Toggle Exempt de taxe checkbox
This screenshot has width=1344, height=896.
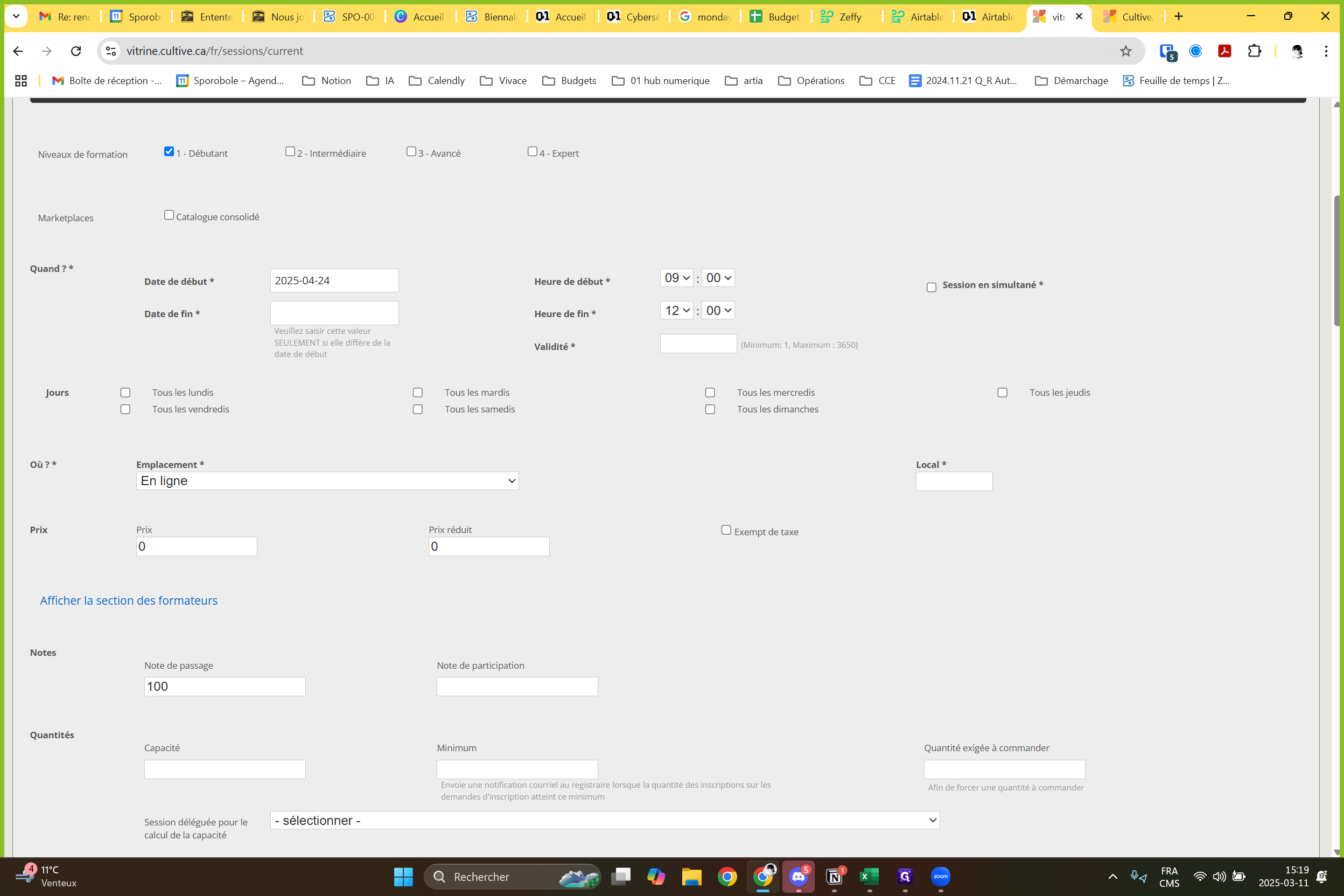tap(726, 530)
